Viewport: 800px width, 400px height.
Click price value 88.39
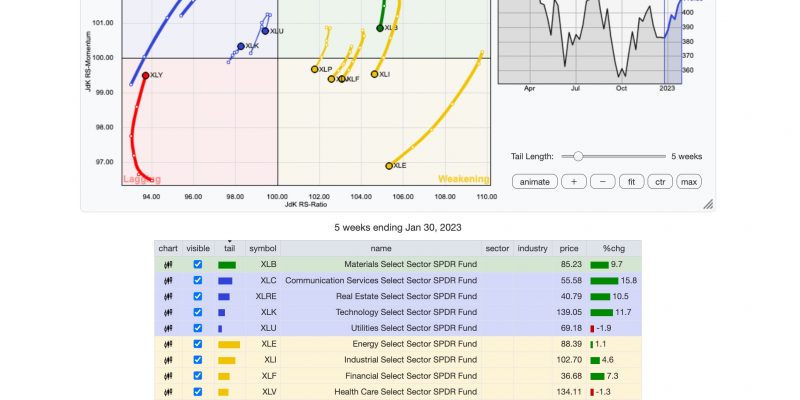(571, 344)
